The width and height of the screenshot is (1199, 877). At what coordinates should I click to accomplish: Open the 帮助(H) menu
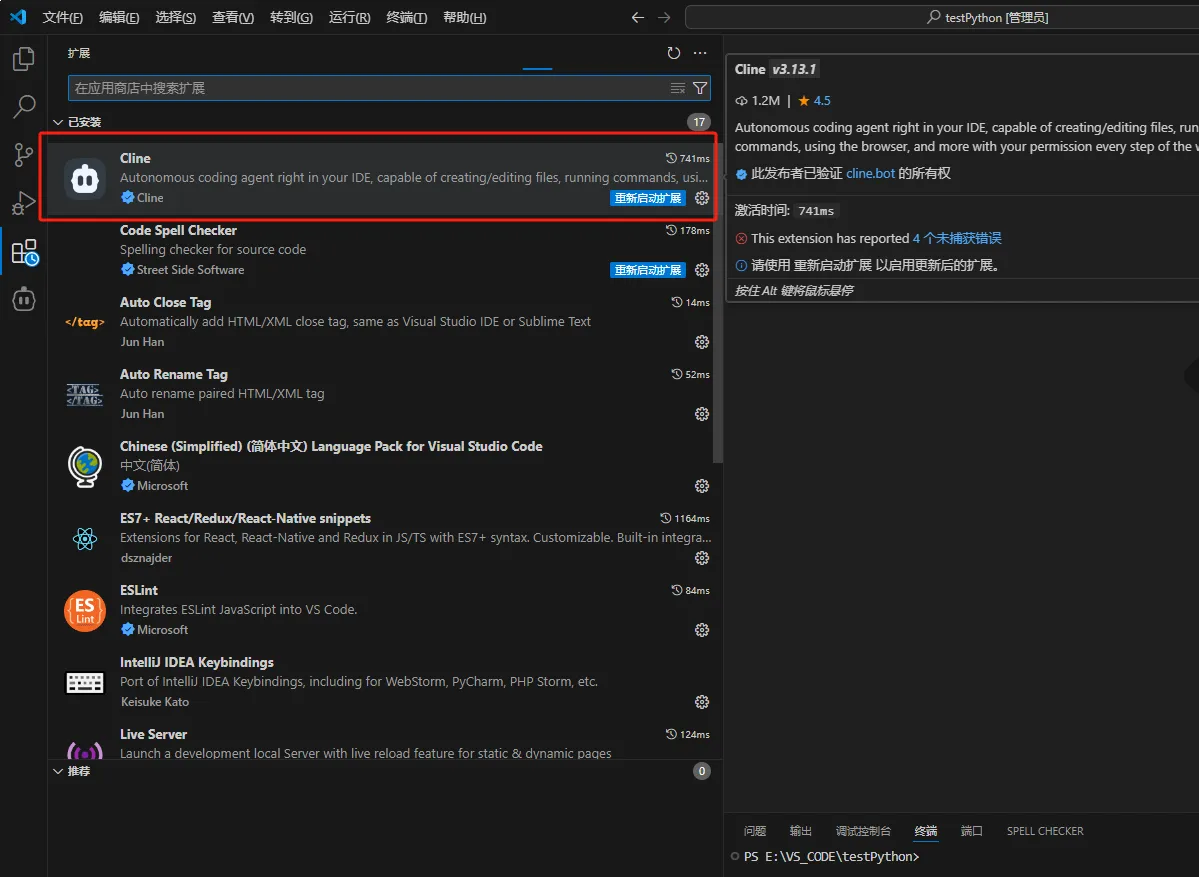point(464,17)
